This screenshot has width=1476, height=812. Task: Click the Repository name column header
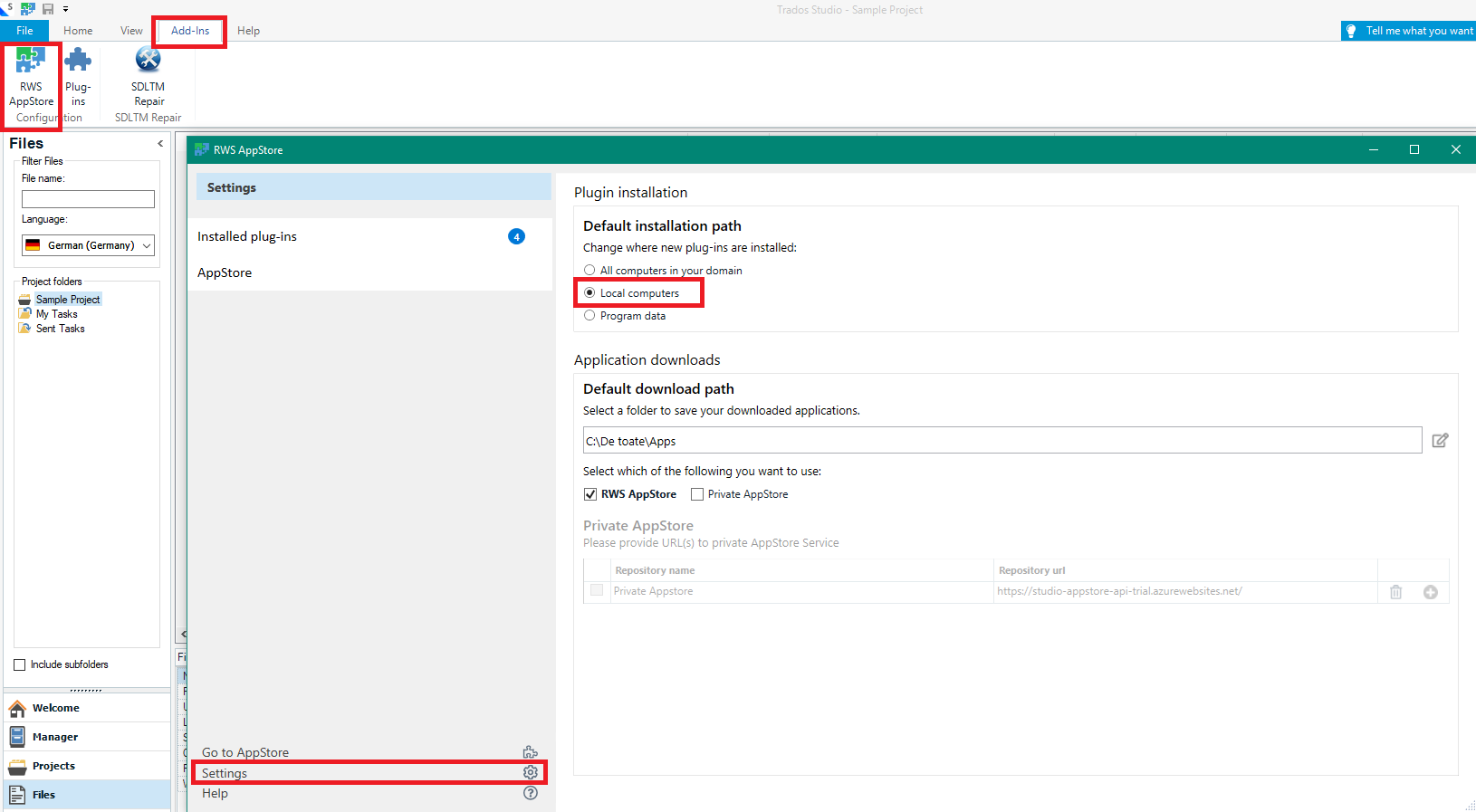pyautogui.click(x=801, y=570)
